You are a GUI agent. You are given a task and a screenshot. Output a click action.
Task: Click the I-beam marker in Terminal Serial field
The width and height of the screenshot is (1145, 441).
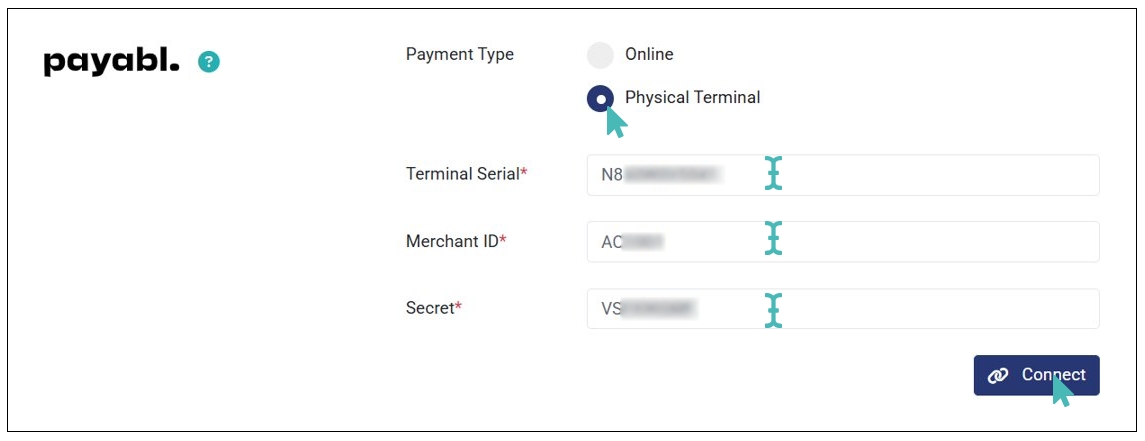(772, 173)
